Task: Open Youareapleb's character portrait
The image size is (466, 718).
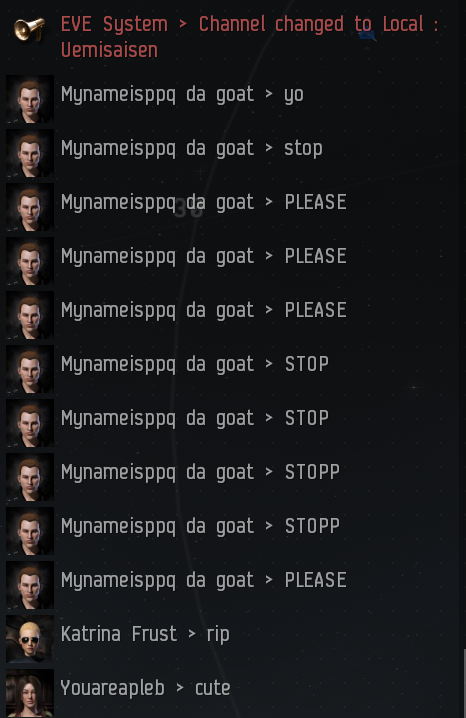Action: 30,693
